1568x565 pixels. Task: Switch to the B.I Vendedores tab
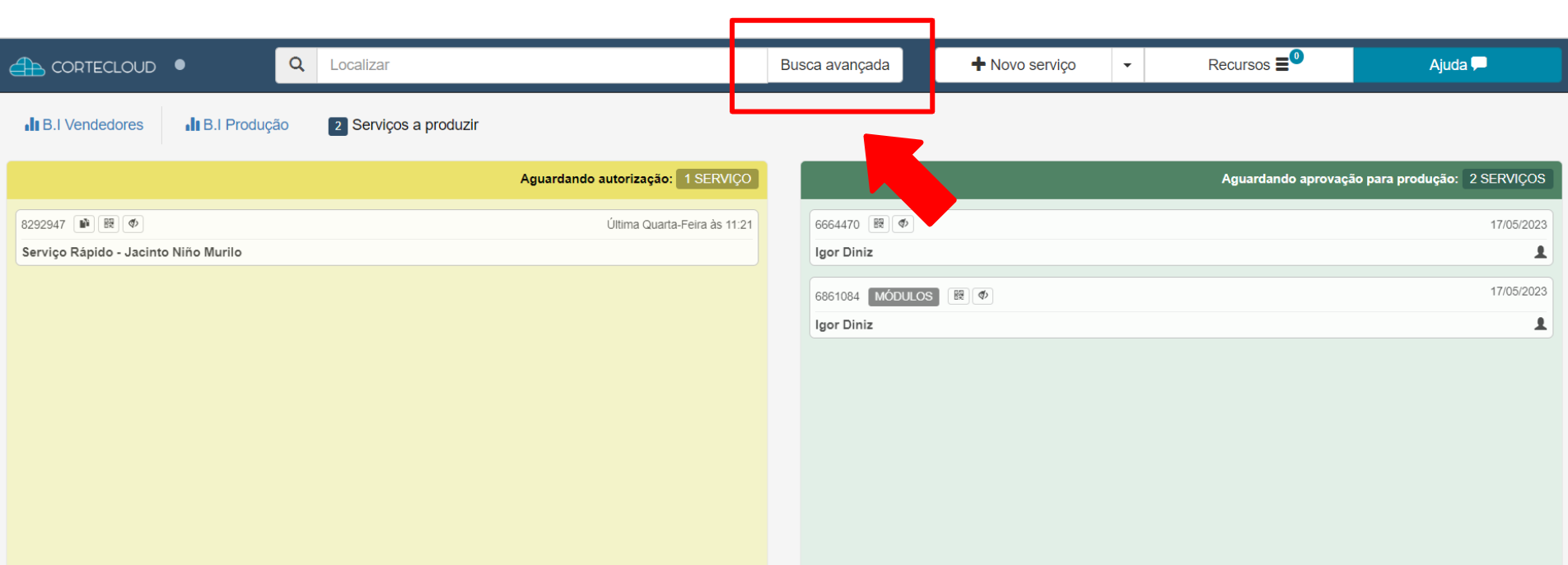84,124
